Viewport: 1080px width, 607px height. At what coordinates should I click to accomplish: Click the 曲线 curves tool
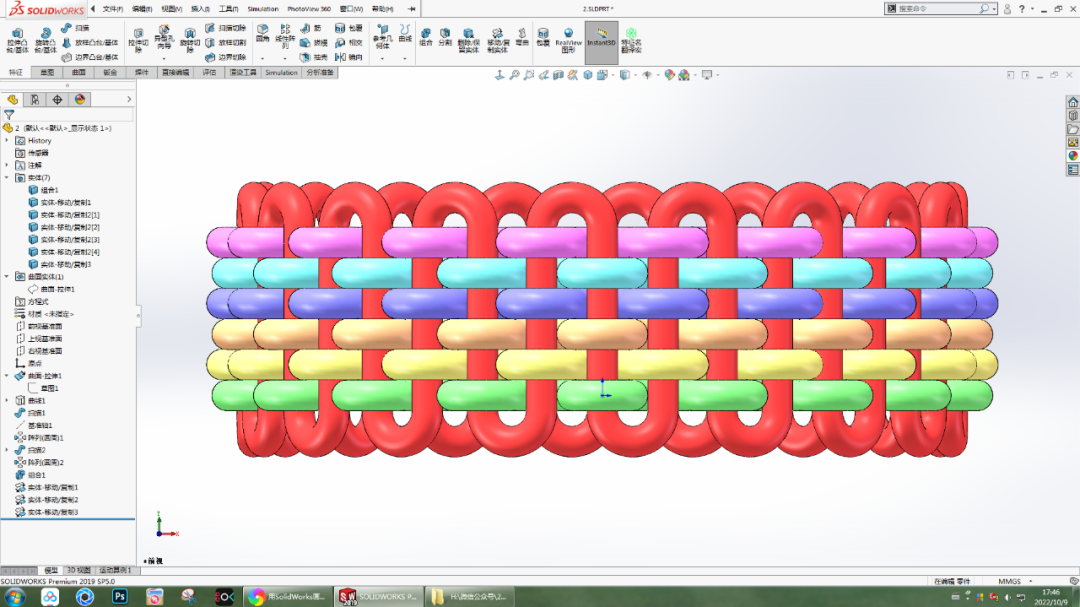click(x=405, y=33)
